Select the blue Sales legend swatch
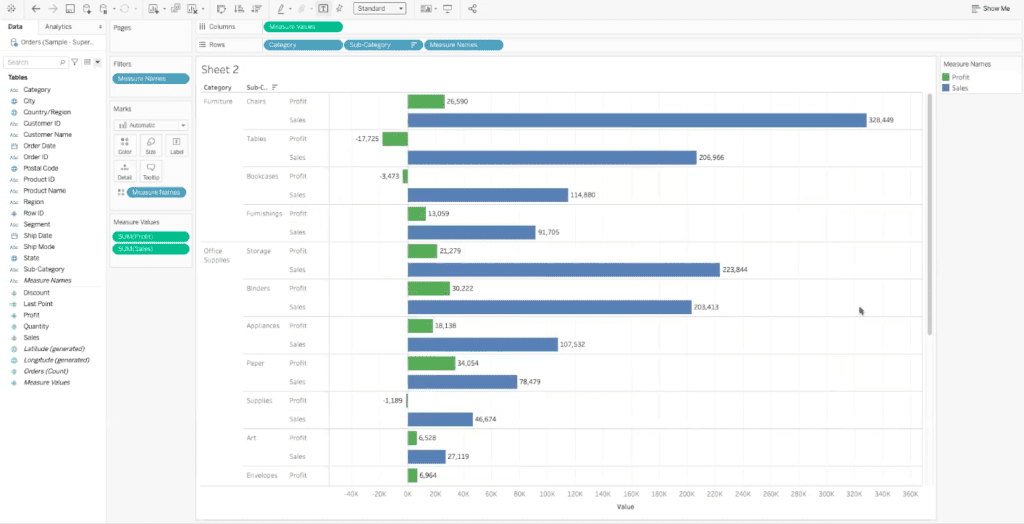 click(946, 88)
